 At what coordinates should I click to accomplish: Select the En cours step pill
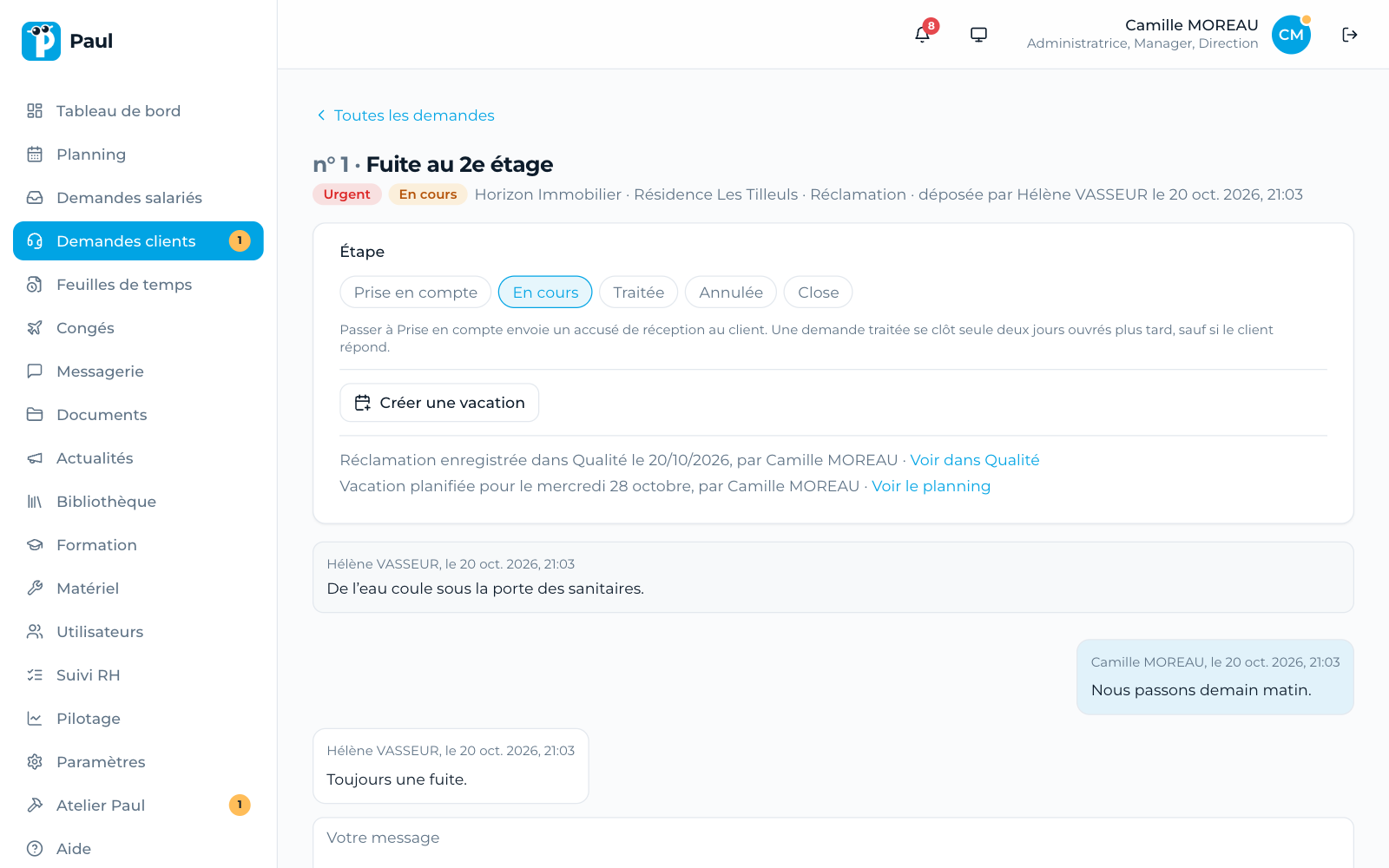(545, 293)
